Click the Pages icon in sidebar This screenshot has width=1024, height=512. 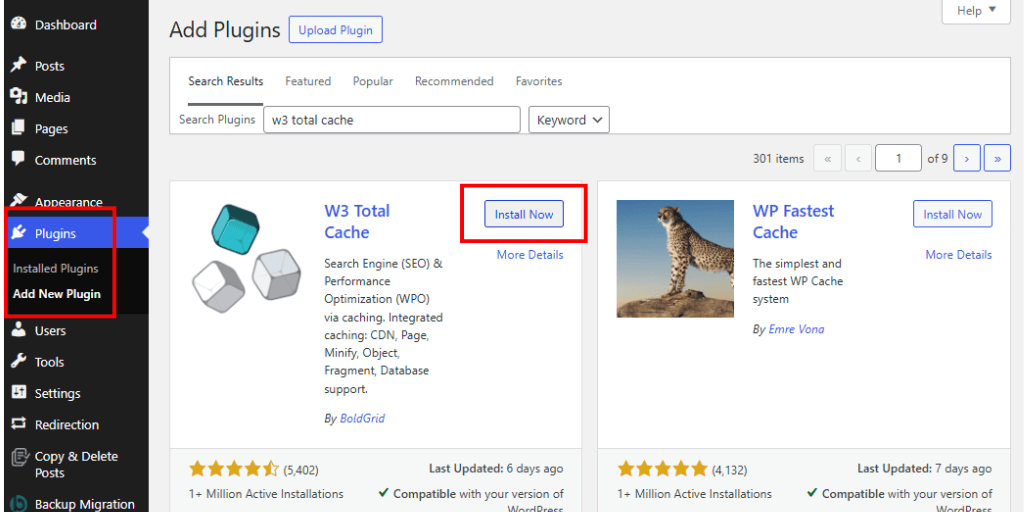pos(19,128)
